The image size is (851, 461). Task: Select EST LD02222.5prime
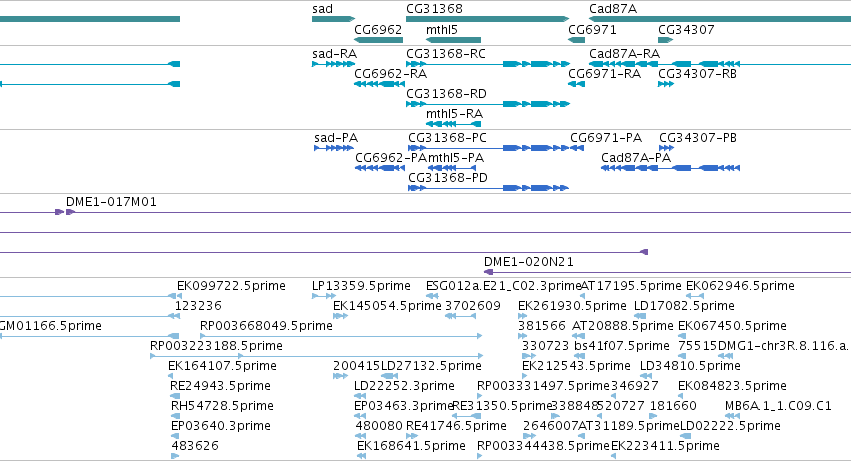tap(686, 437)
